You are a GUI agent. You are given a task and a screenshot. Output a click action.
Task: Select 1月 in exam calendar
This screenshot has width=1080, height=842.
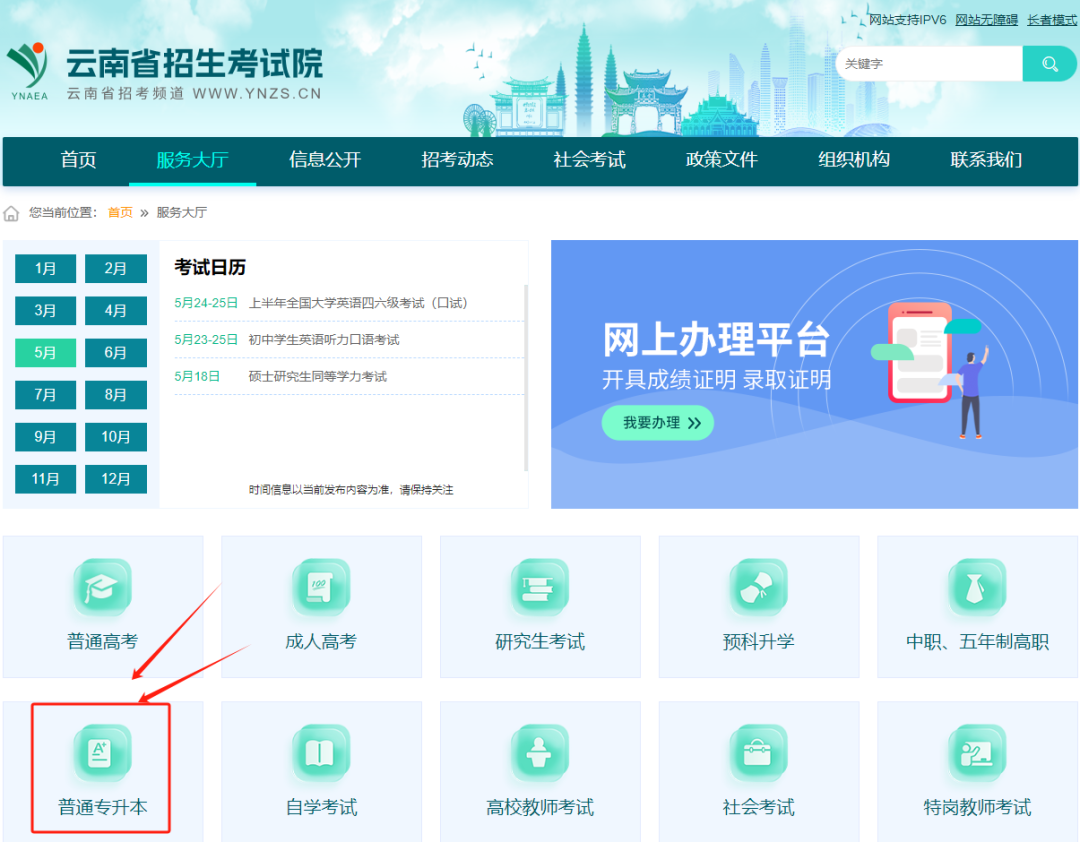click(45, 269)
